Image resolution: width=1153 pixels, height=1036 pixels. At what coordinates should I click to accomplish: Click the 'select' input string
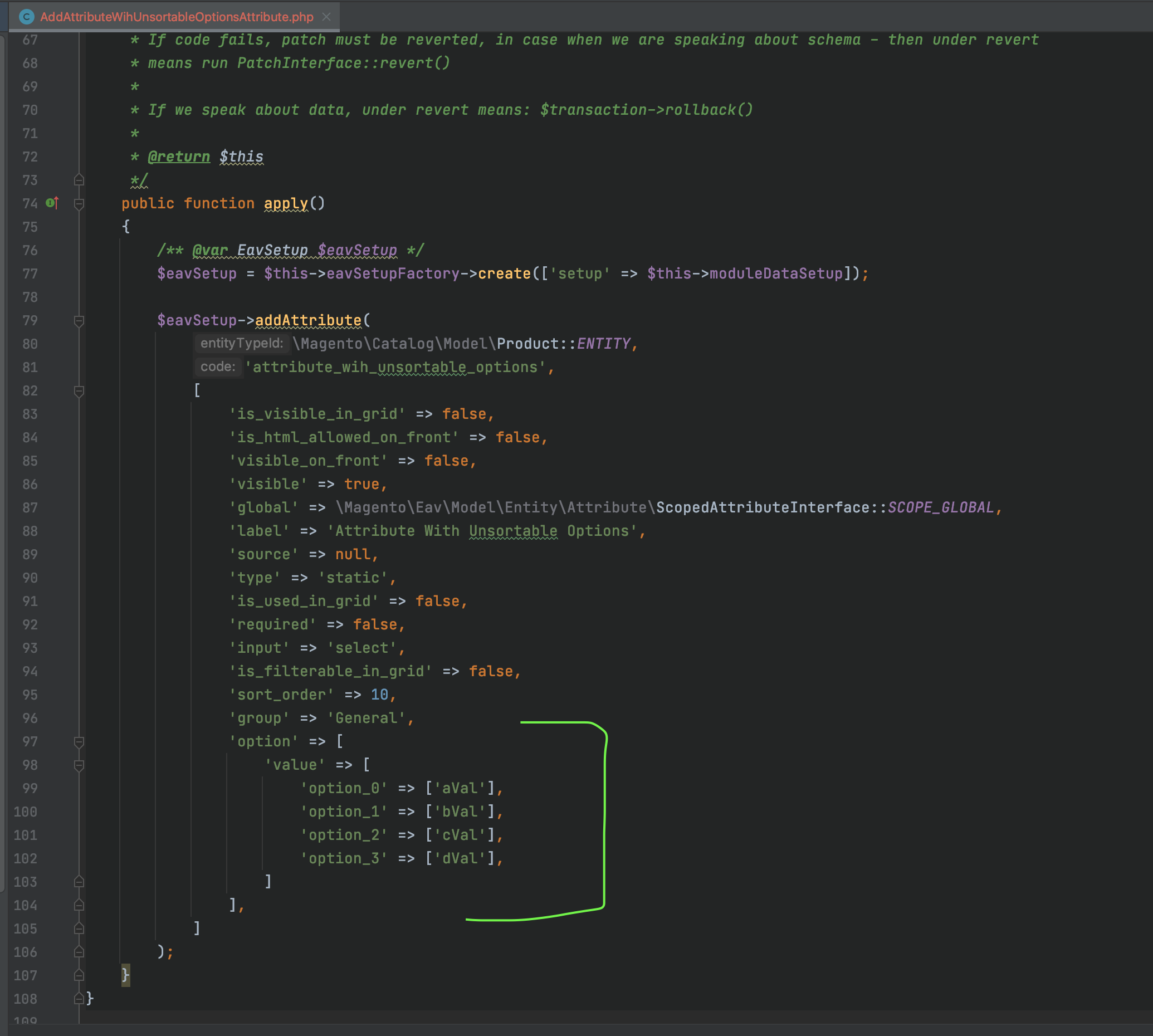361,648
